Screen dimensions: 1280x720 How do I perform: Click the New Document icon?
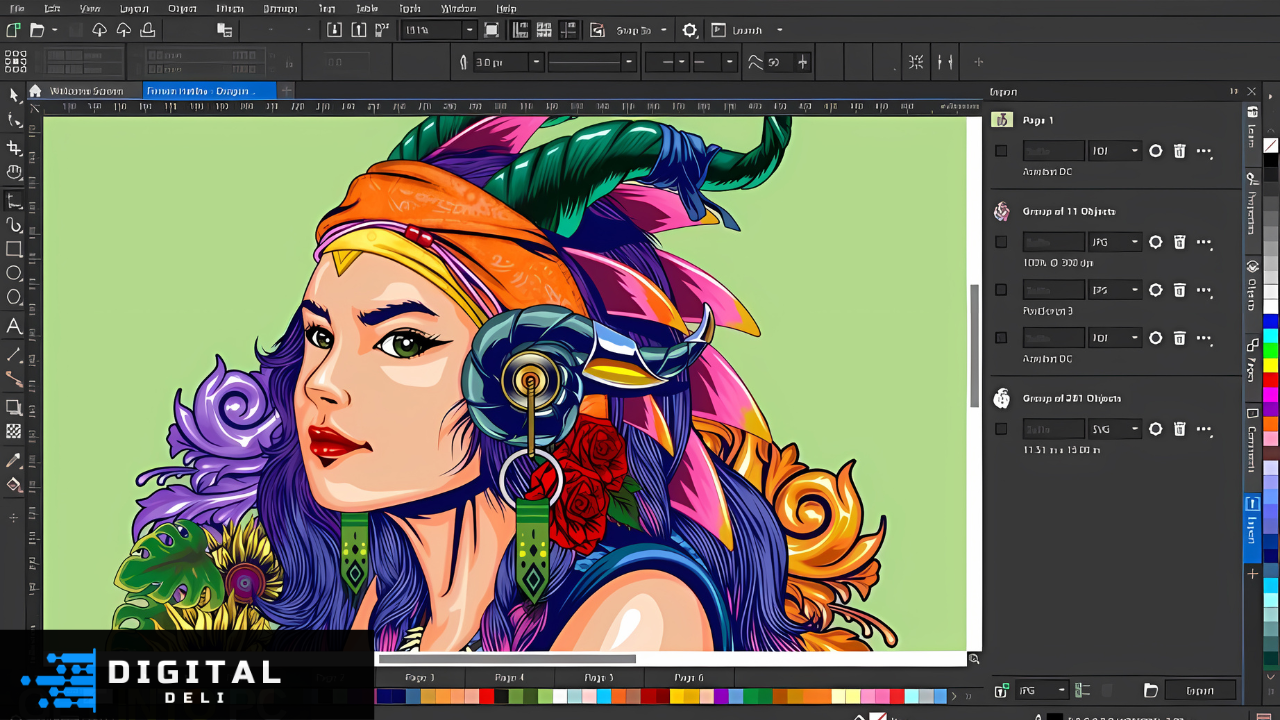pos(14,30)
